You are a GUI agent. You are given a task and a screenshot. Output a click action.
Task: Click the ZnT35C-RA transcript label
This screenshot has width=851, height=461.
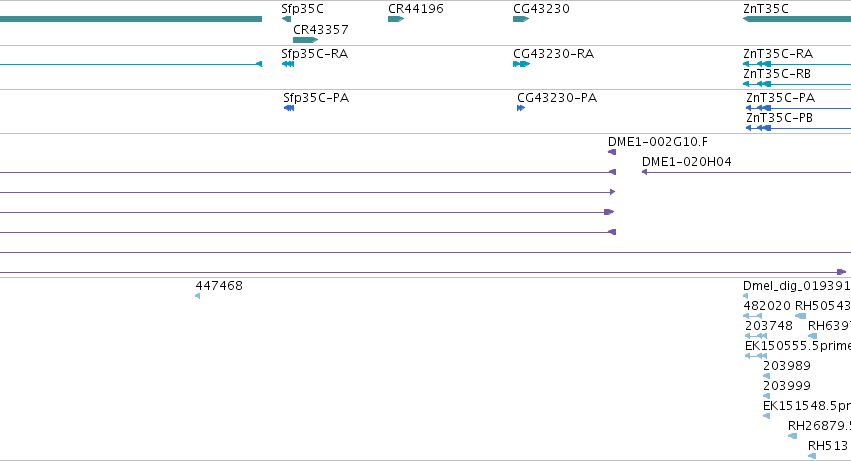pyautogui.click(x=778, y=54)
